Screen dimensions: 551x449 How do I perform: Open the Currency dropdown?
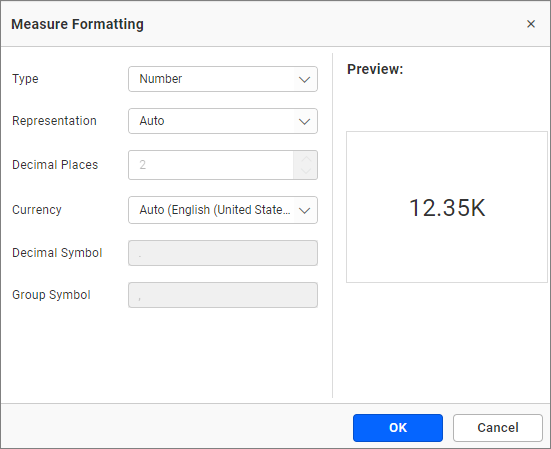click(223, 210)
